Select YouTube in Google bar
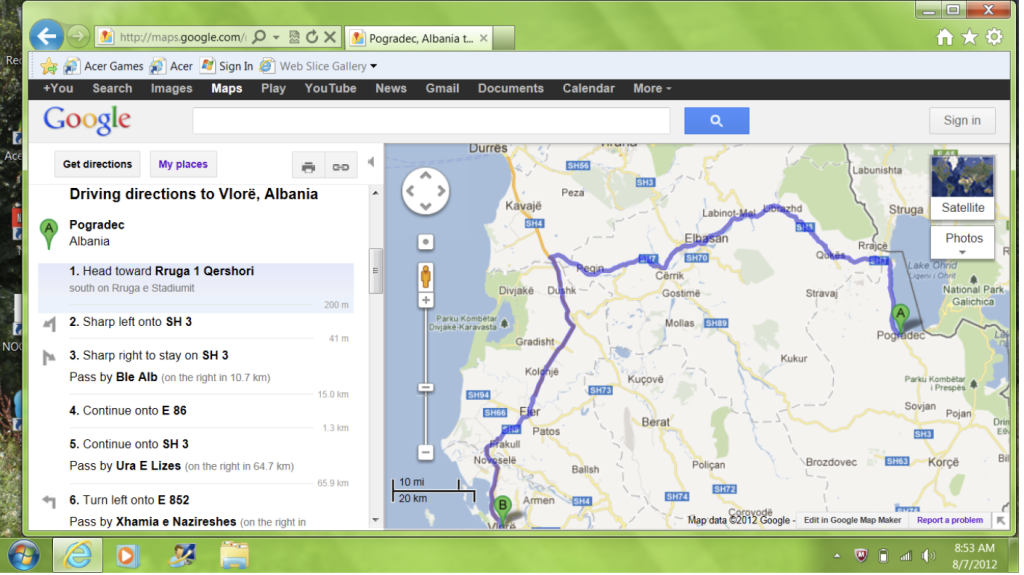 click(x=330, y=88)
